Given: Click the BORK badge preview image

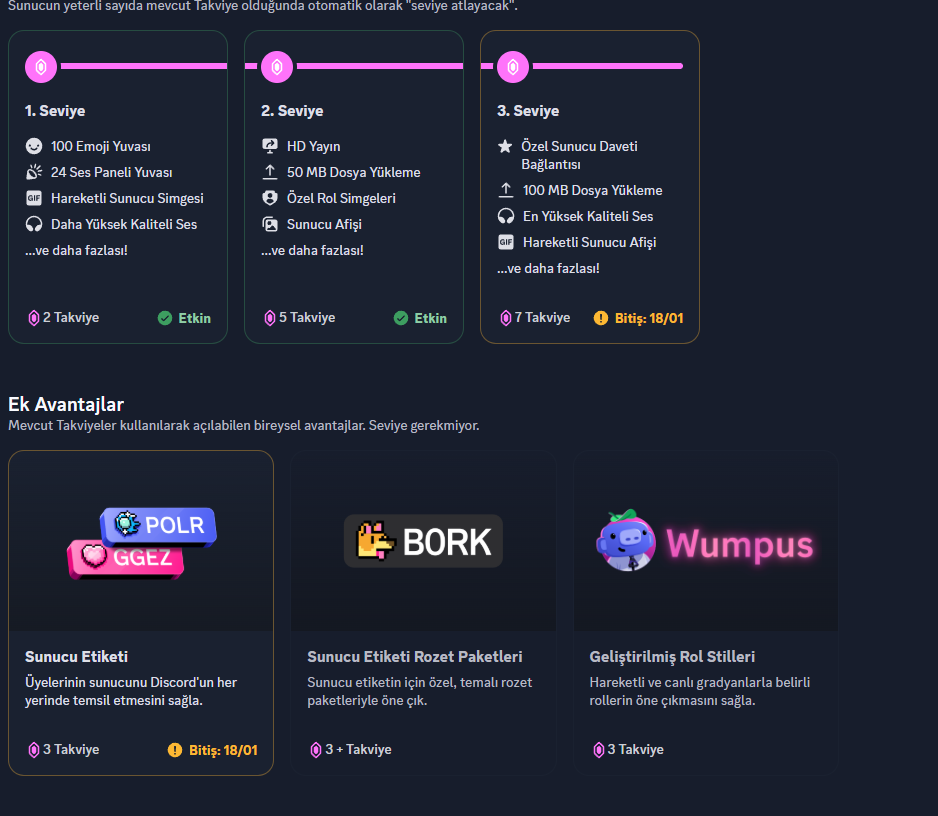Looking at the screenshot, I should pyautogui.click(x=424, y=541).
